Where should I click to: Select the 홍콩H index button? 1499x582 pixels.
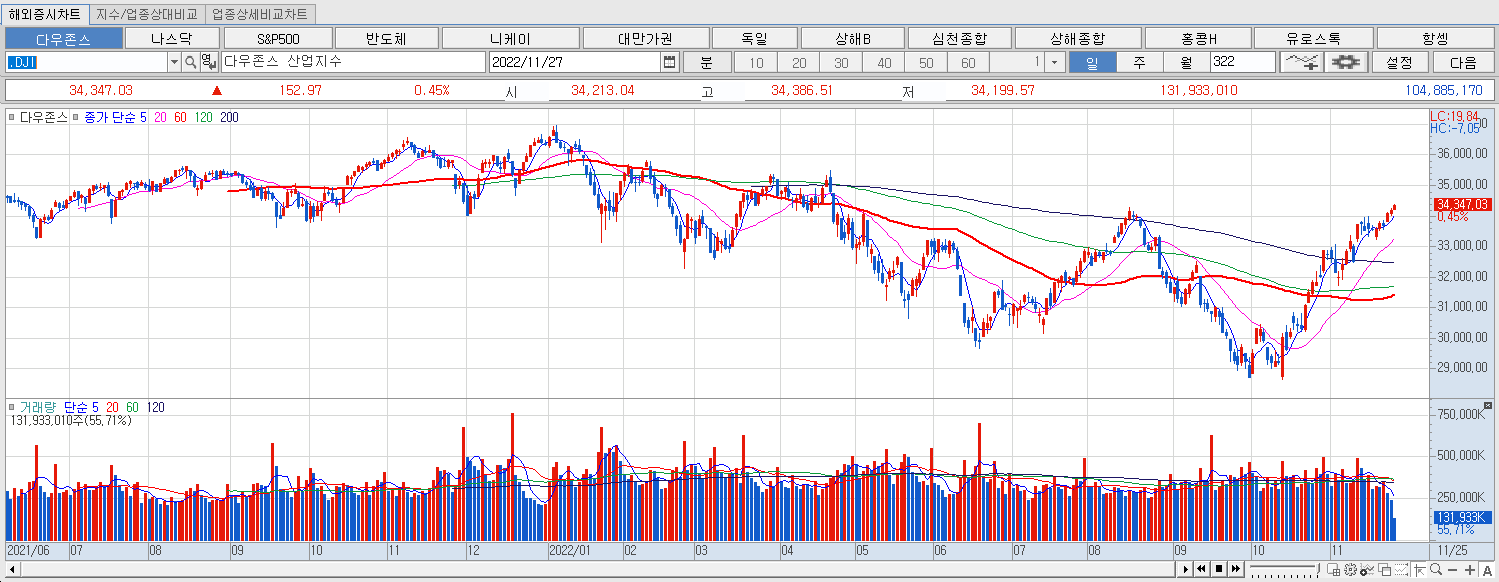(1199, 39)
